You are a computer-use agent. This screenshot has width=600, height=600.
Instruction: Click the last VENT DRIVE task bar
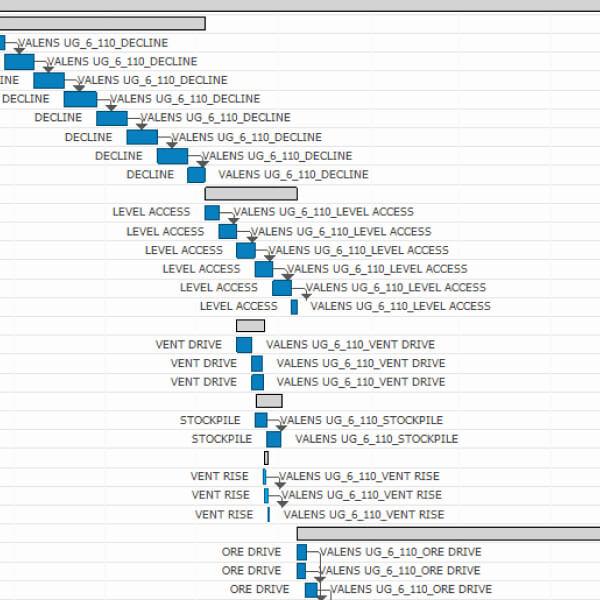coord(258,382)
